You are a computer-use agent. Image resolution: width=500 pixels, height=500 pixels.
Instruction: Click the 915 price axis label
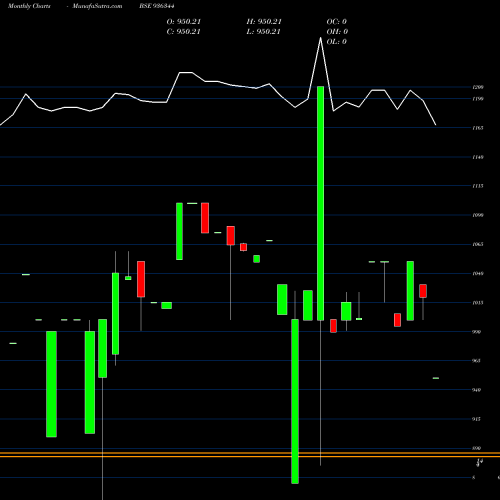[x=477, y=419]
